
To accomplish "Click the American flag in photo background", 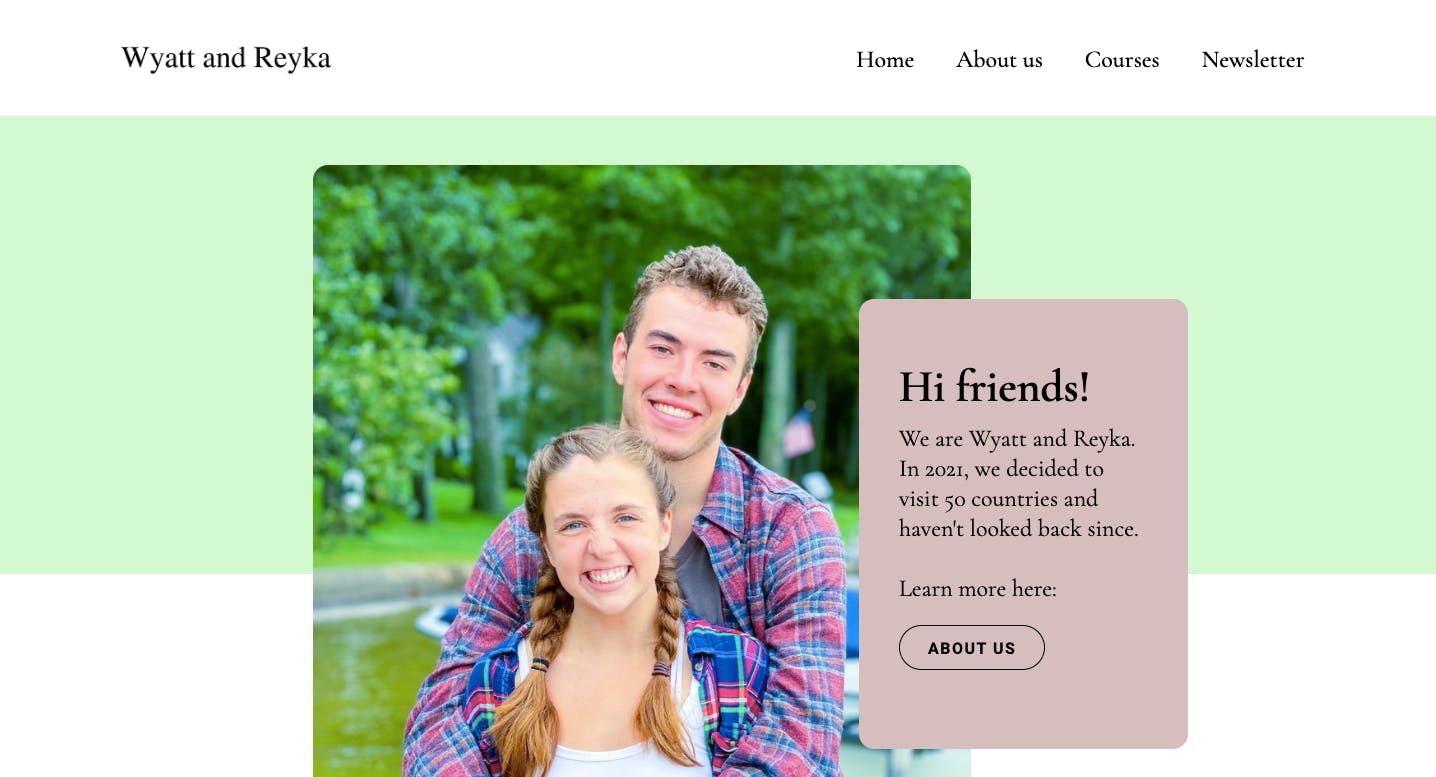I will click(x=798, y=432).
